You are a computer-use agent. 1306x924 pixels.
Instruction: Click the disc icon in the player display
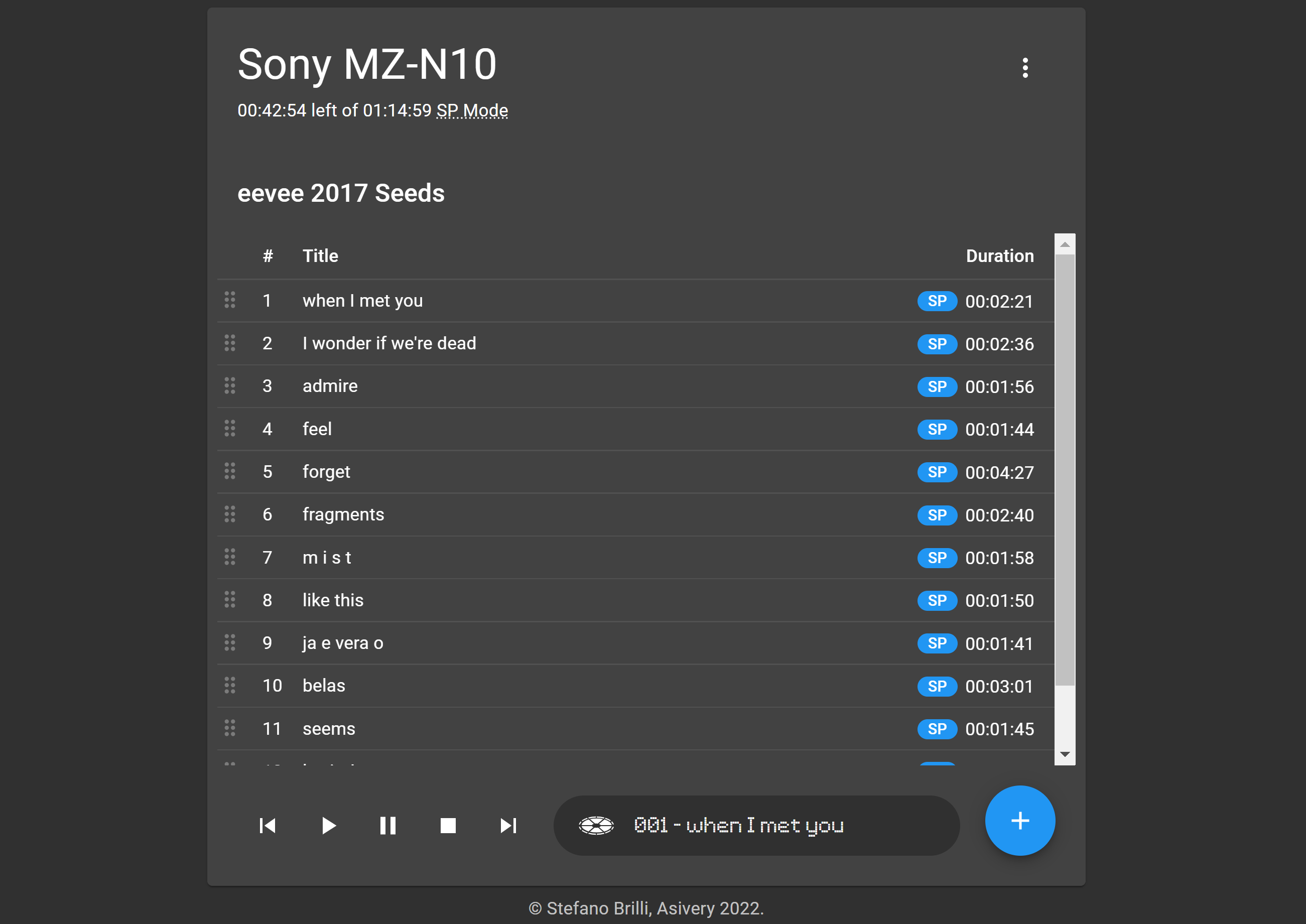(597, 826)
